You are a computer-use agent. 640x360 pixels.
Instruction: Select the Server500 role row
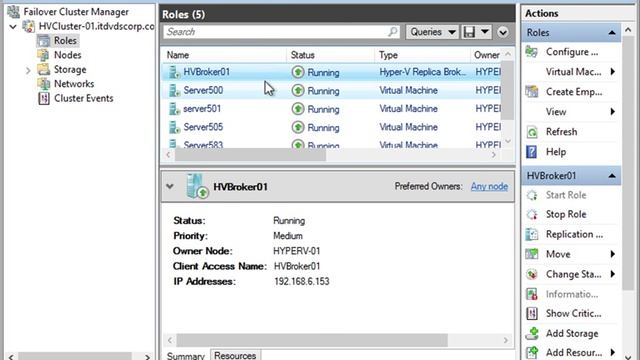pyautogui.click(x=331, y=91)
